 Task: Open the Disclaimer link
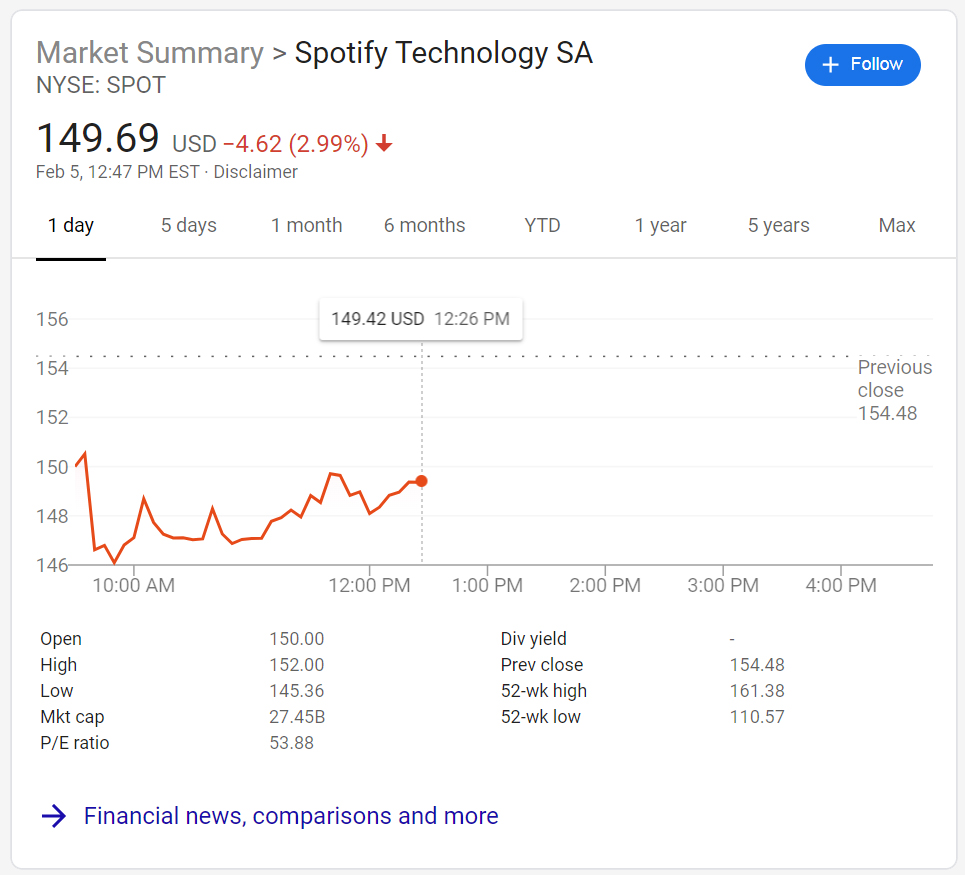click(256, 172)
